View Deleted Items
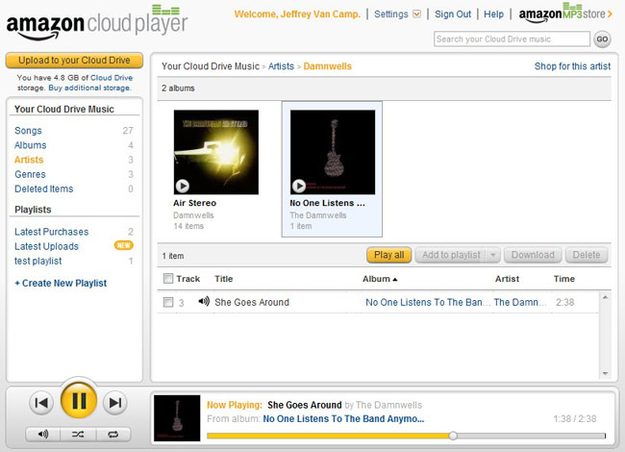Image resolution: width=625 pixels, height=452 pixels. (44, 189)
